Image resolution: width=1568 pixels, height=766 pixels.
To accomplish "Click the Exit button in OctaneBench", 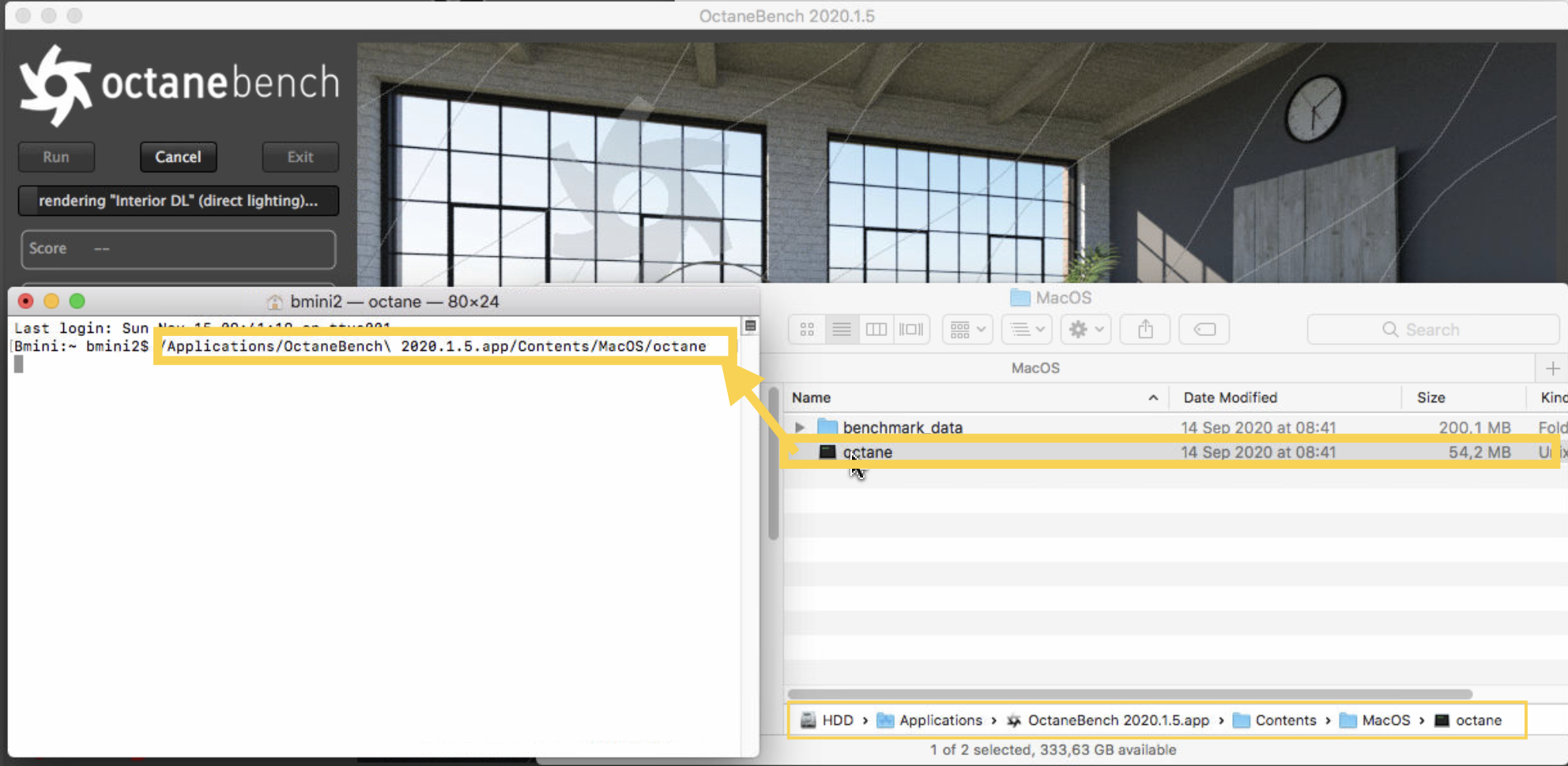I will [300, 157].
